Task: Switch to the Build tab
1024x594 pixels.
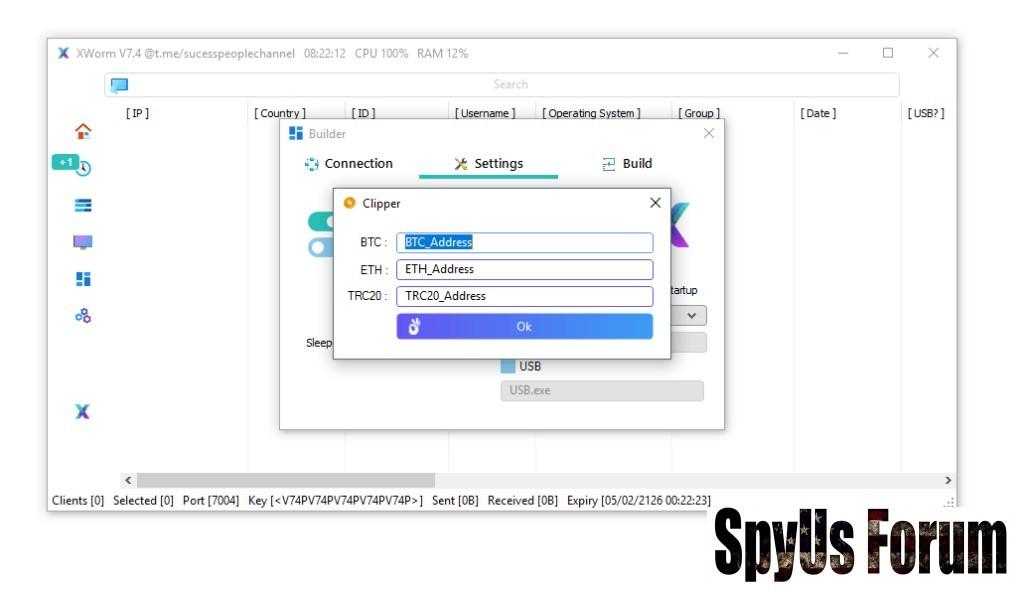Action: 627,164
